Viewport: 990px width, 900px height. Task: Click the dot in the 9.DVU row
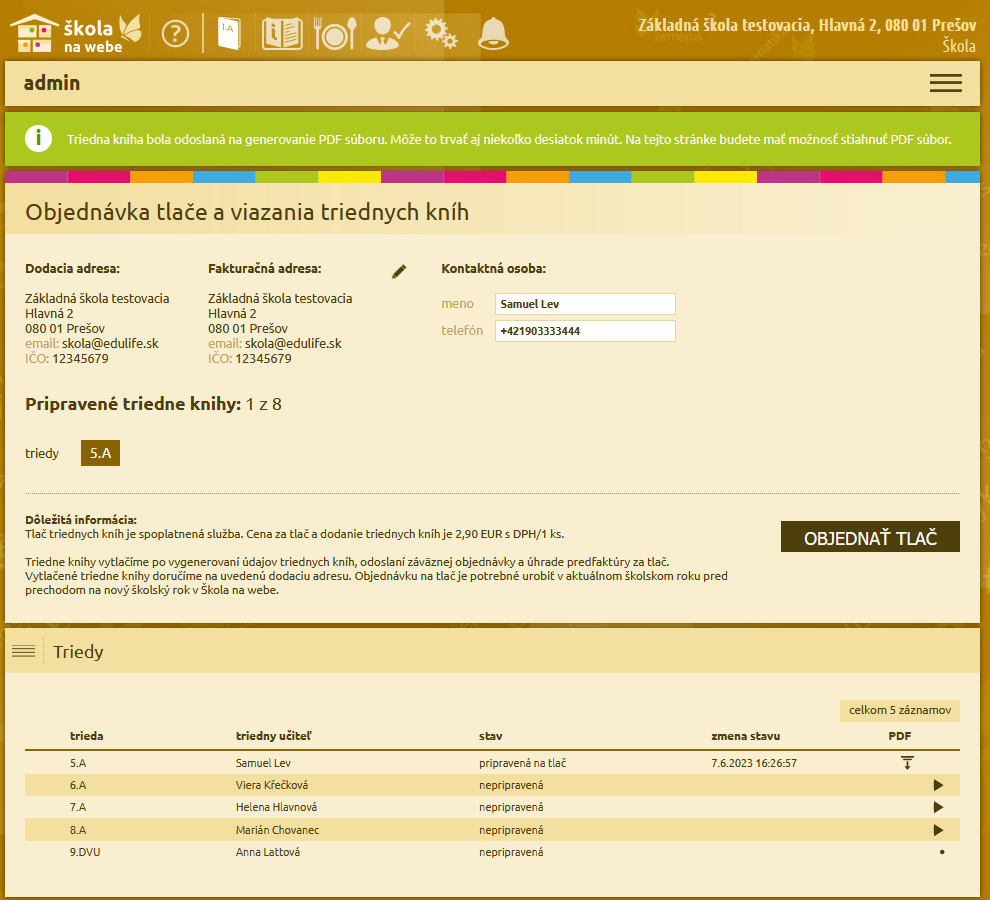coord(942,852)
